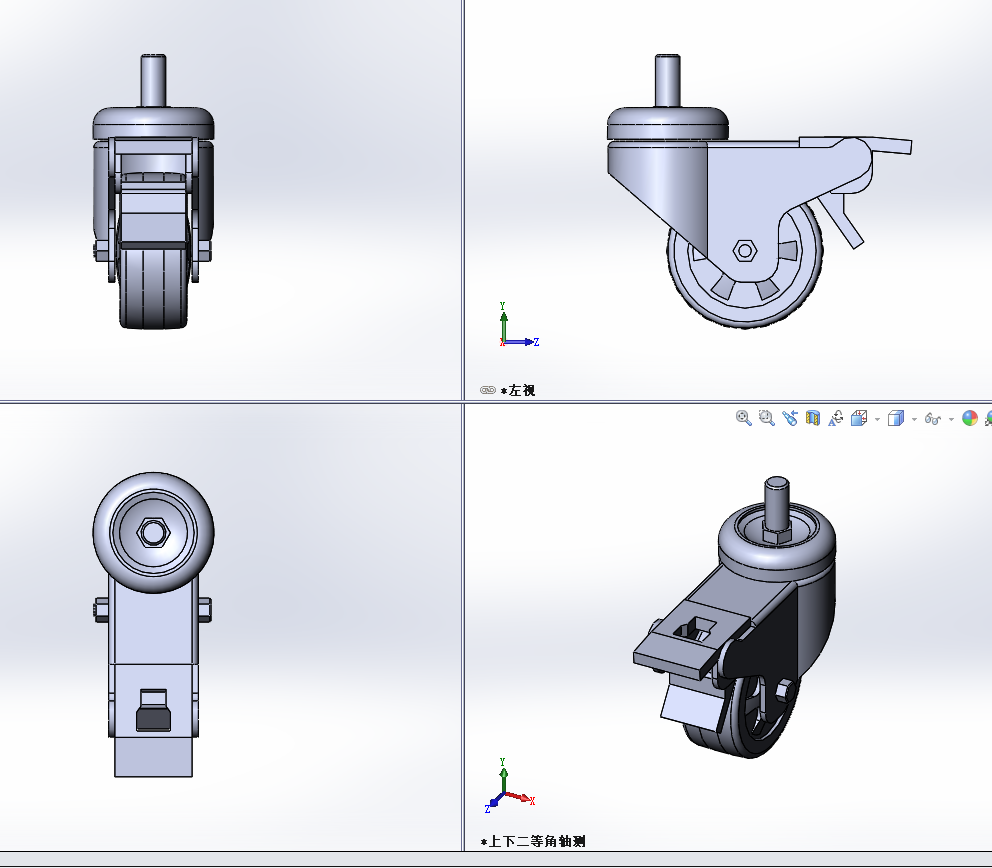Select the caster in isometric view
Image resolution: width=992 pixels, height=868 pixels.
735,617
